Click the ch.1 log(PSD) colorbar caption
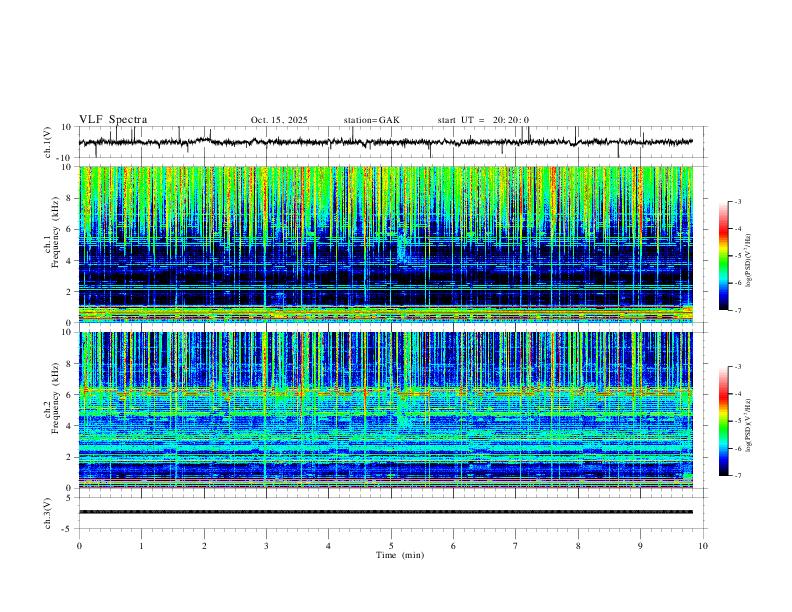The height and width of the screenshot is (612, 792). (750, 260)
